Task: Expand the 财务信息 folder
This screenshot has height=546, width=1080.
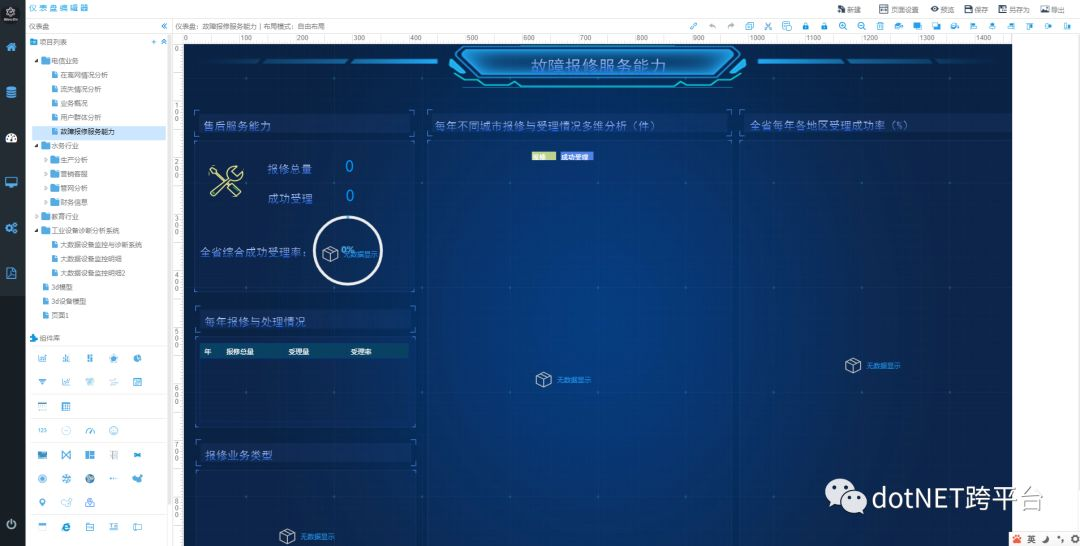Action: pos(46,202)
